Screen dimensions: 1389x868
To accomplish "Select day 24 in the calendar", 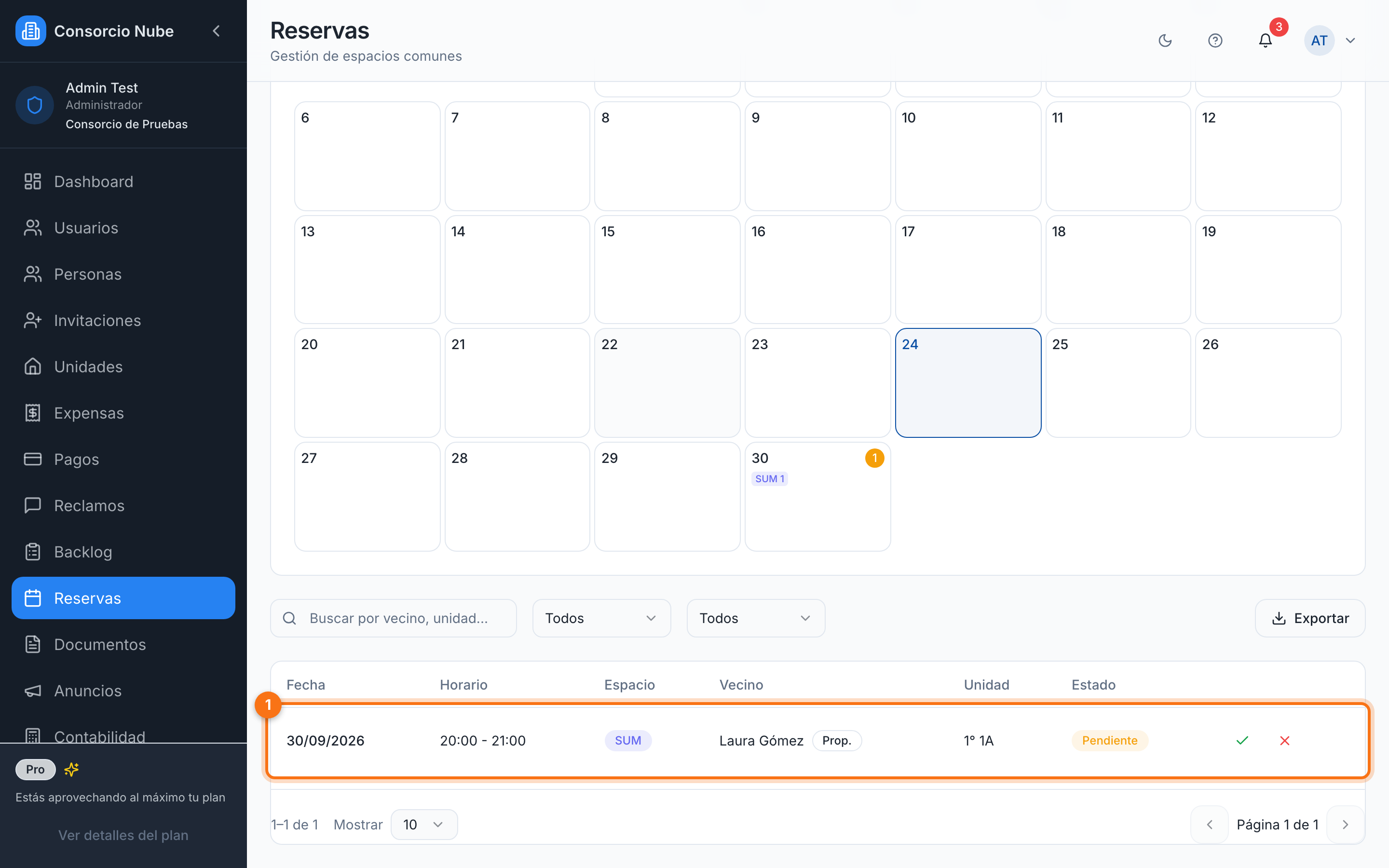I will point(967,383).
